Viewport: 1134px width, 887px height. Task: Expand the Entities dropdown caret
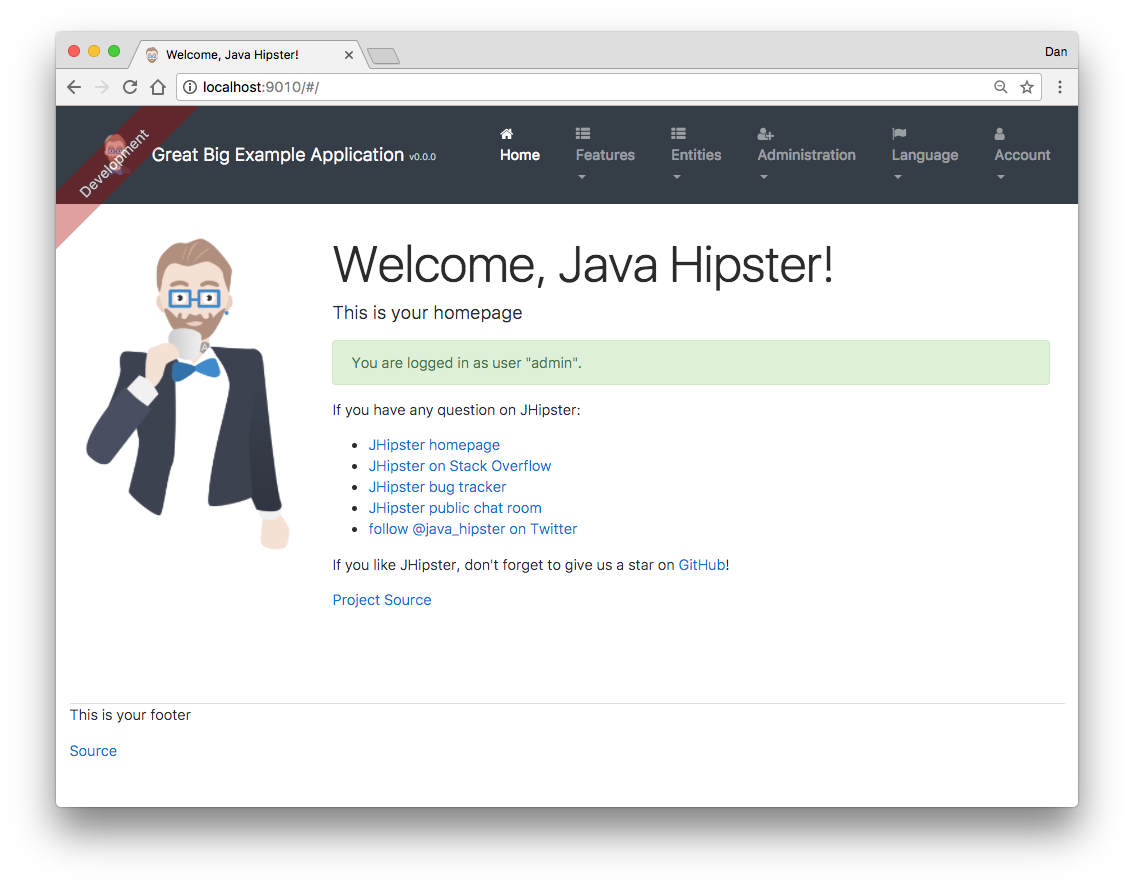click(x=677, y=177)
